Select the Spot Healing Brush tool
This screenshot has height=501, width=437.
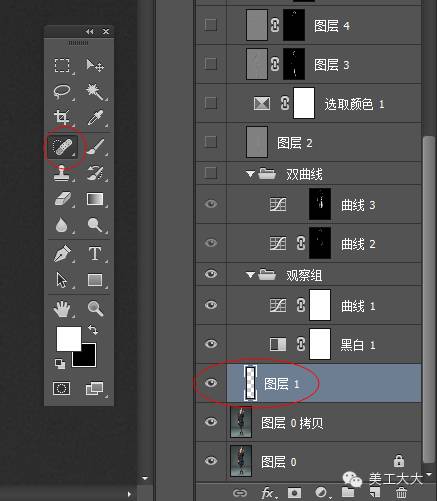pyautogui.click(x=62, y=147)
